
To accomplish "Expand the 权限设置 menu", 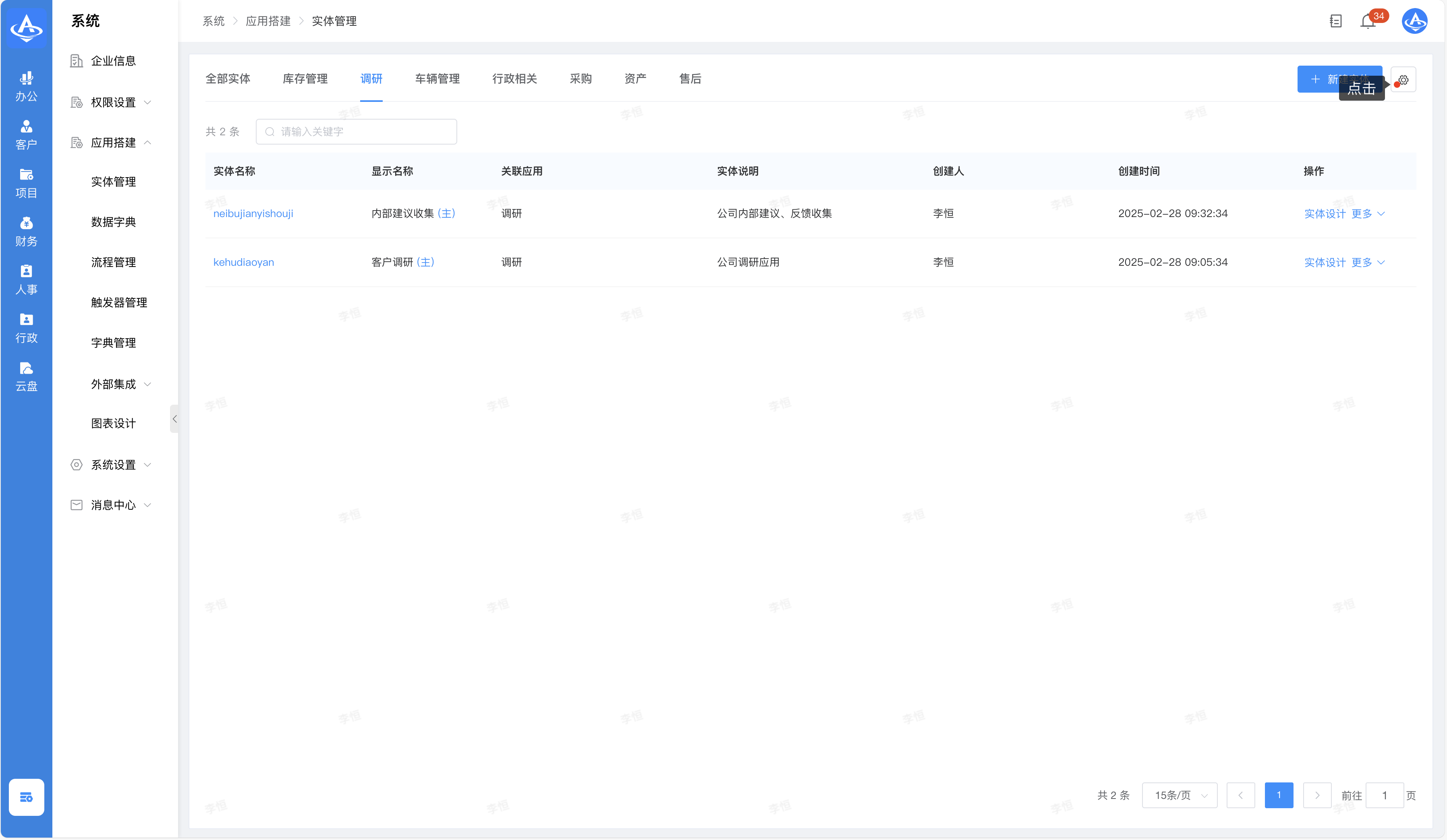I will 113,102.
